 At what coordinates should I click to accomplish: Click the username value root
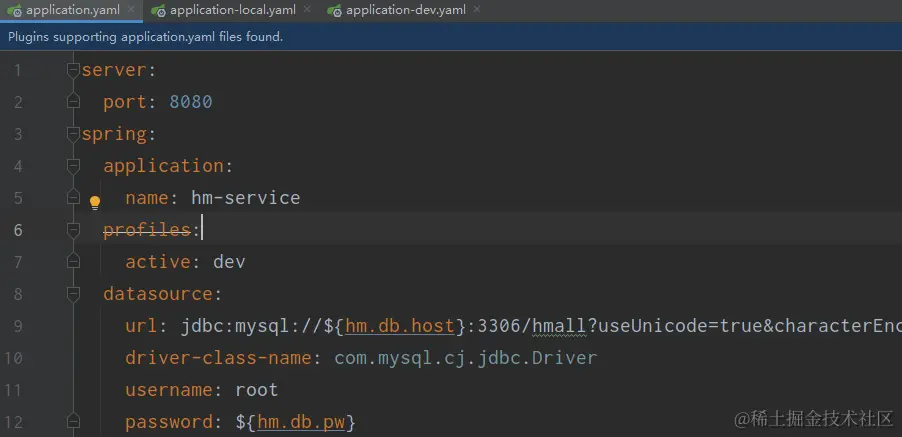[257, 390]
